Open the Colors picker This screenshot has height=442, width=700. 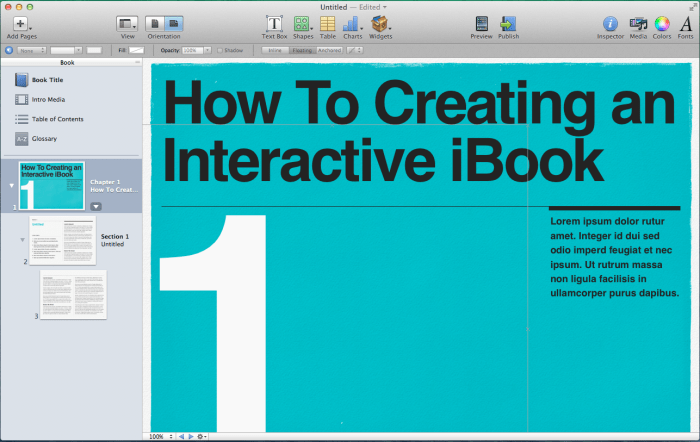[662, 23]
